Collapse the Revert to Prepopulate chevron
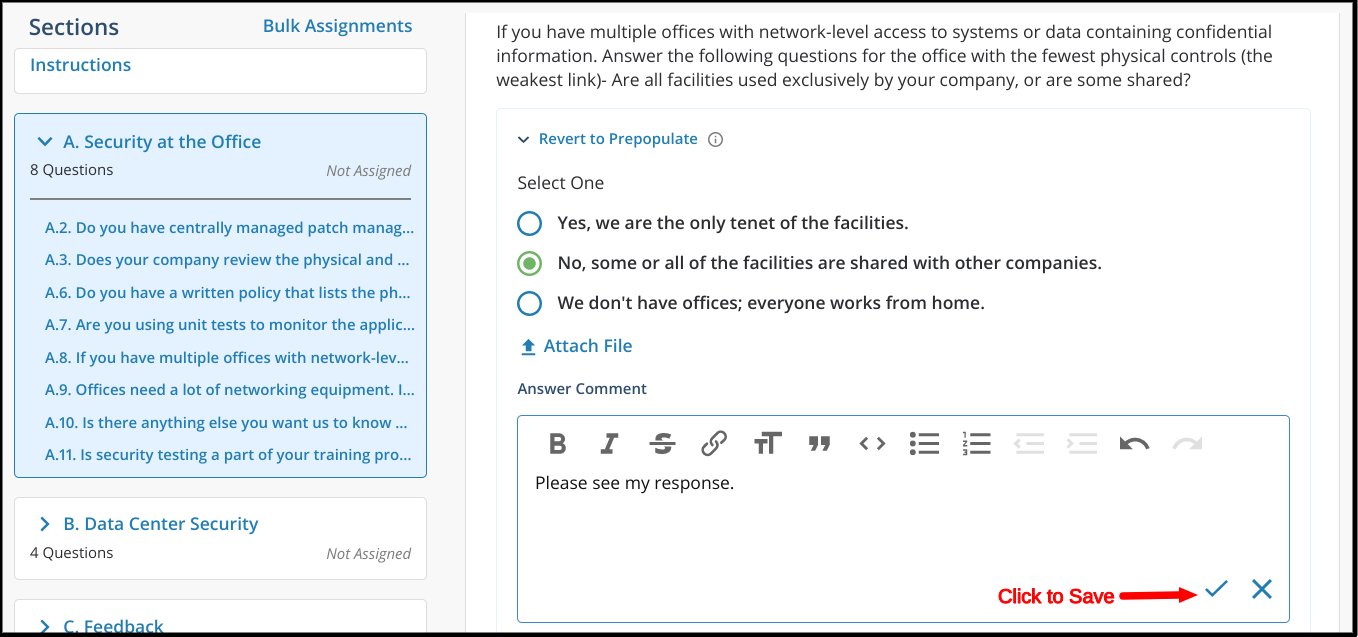 pyautogui.click(x=523, y=140)
